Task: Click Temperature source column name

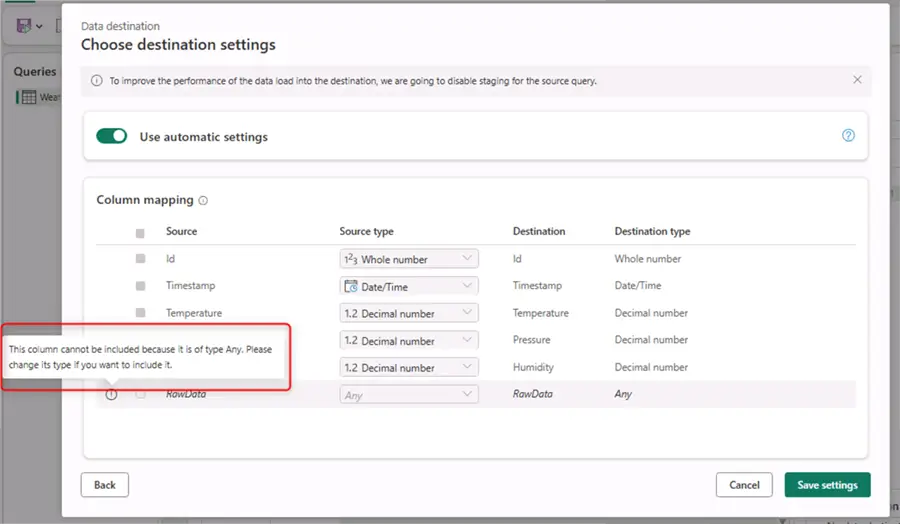Action: point(194,313)
